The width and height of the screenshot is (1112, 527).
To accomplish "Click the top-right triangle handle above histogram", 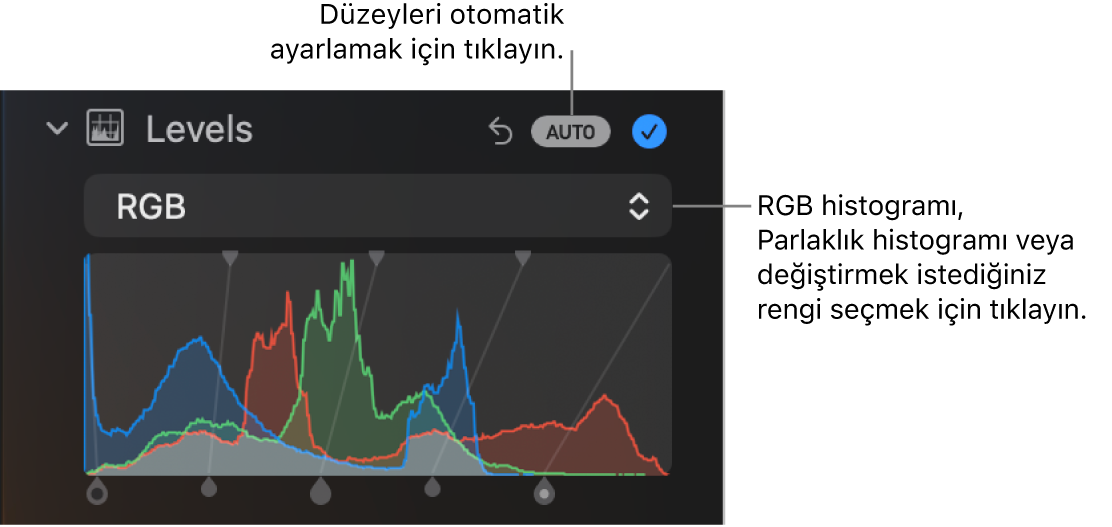I will [523, 257].
